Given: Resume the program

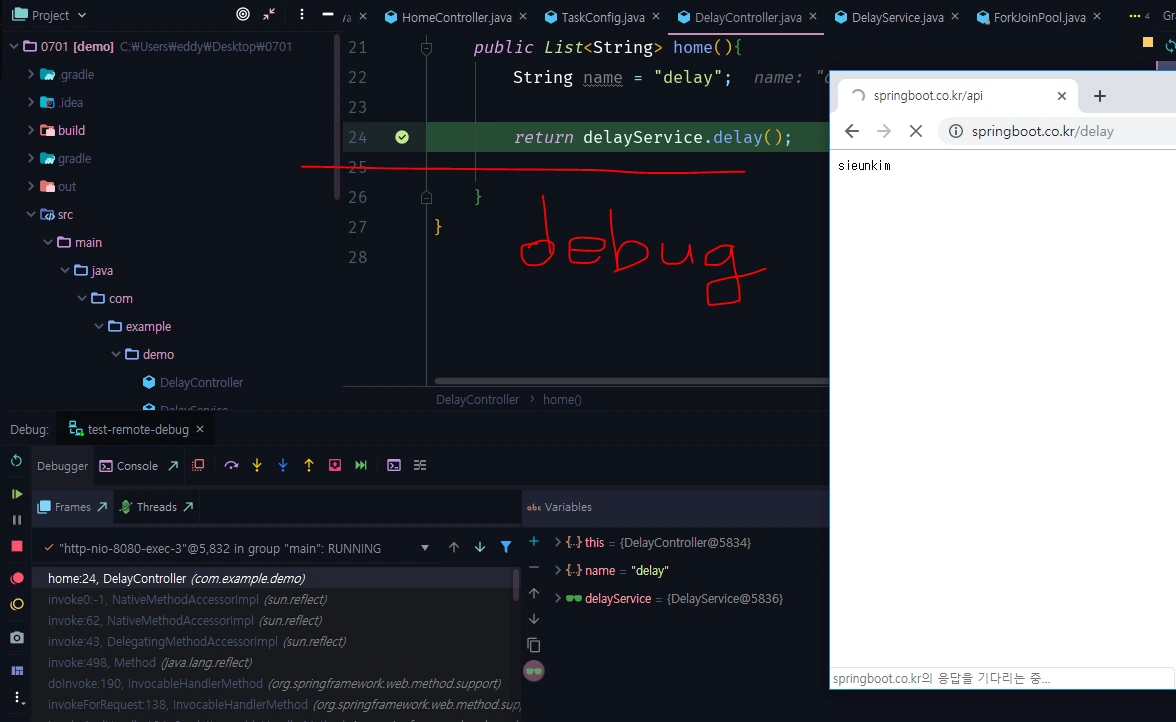Looking at the screenshot, I should (x=16, y=494).
